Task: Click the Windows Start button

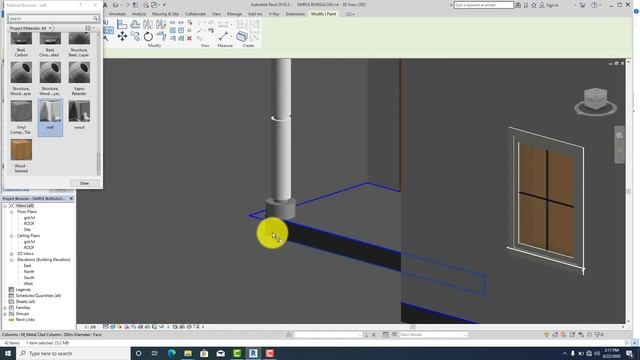Action: (x=7, y=353)
